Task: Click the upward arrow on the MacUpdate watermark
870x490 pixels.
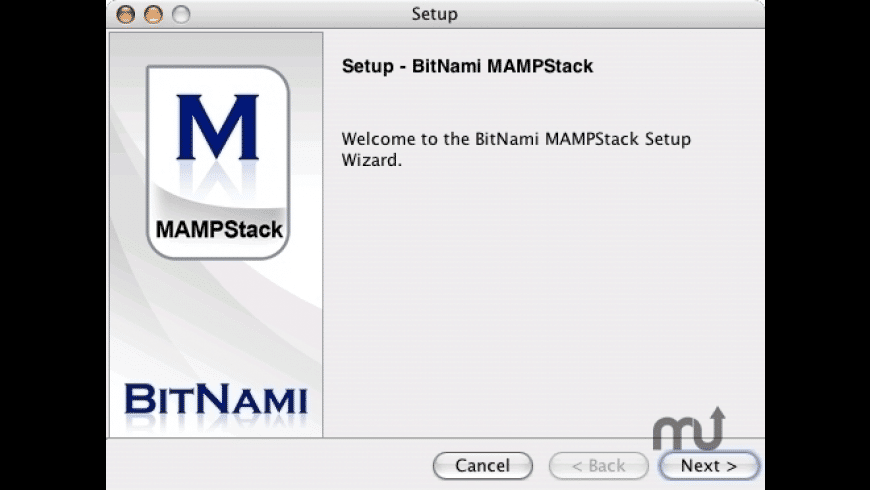Action: point(716,422)
